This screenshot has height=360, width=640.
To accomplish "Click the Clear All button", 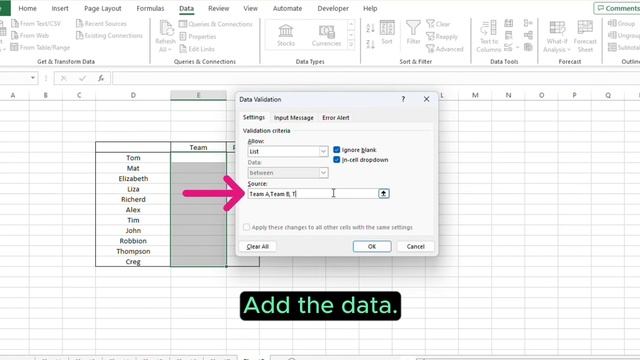I will pos(258,247).
